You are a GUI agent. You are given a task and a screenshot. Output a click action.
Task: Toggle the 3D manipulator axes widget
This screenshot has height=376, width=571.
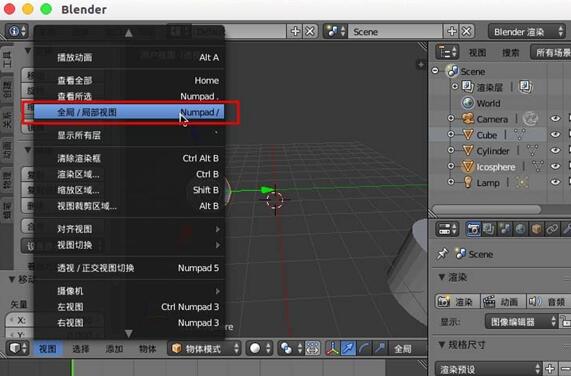coord(332,349)
